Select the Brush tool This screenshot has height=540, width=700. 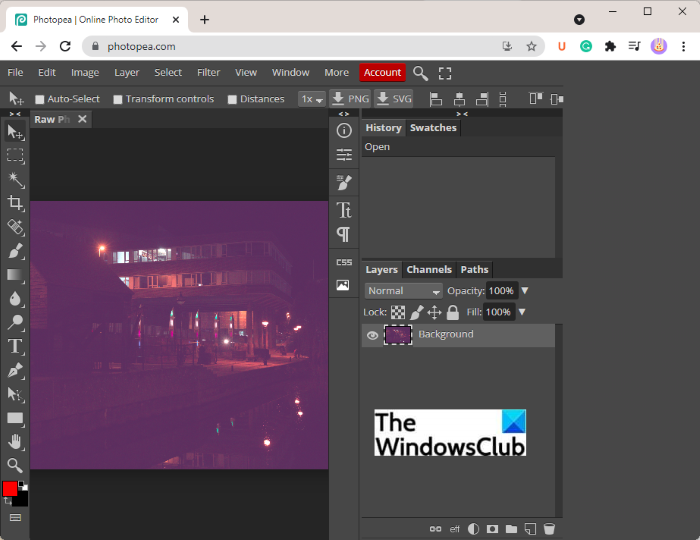tap(15, 251)
